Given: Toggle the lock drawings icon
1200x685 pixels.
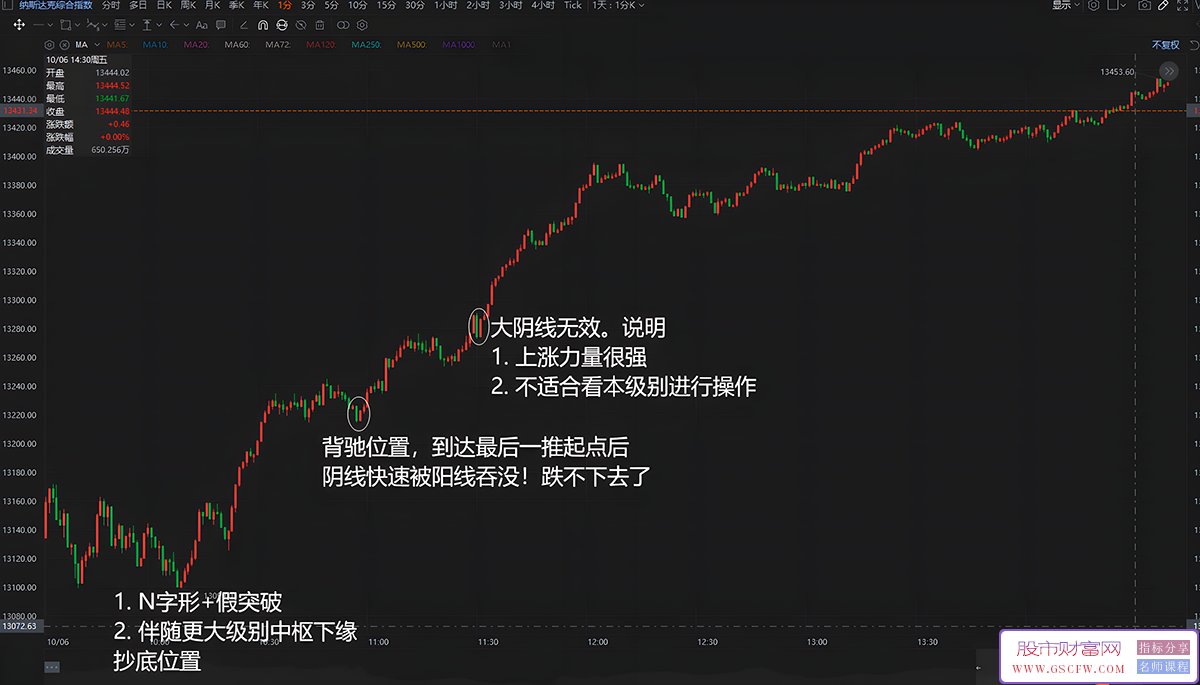Looking at the screenshot, I should (282, 24).
